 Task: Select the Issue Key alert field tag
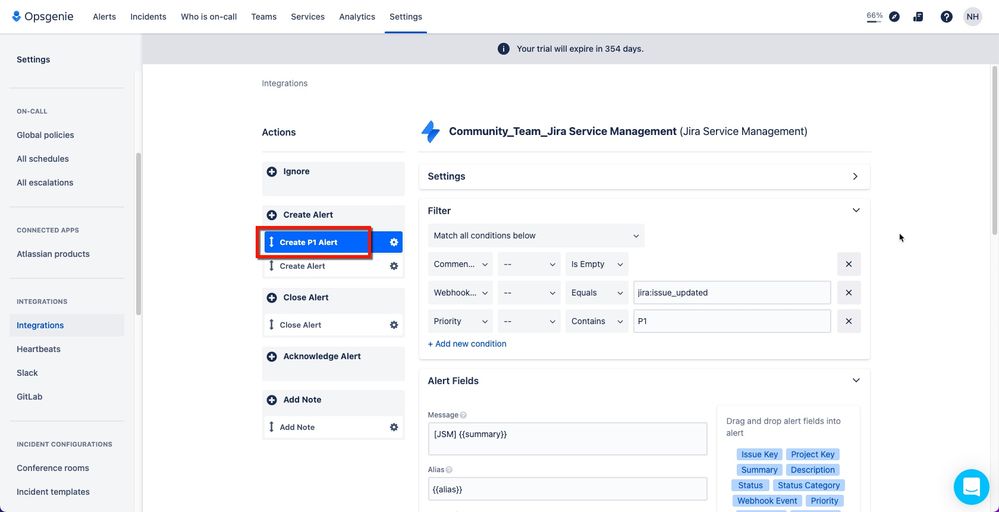(759, 454)
